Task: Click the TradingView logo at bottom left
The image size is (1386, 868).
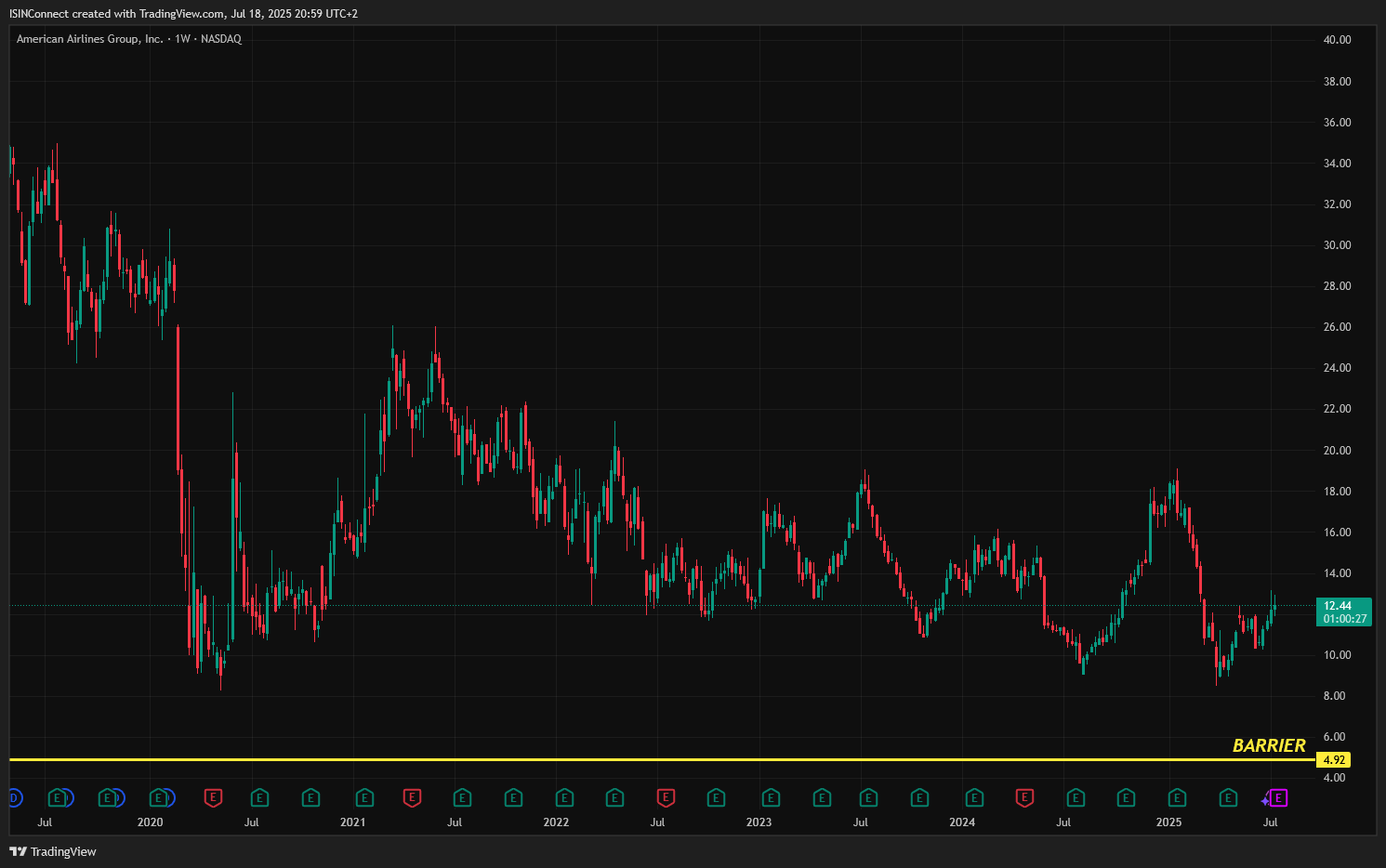Action: pos(53,851)
